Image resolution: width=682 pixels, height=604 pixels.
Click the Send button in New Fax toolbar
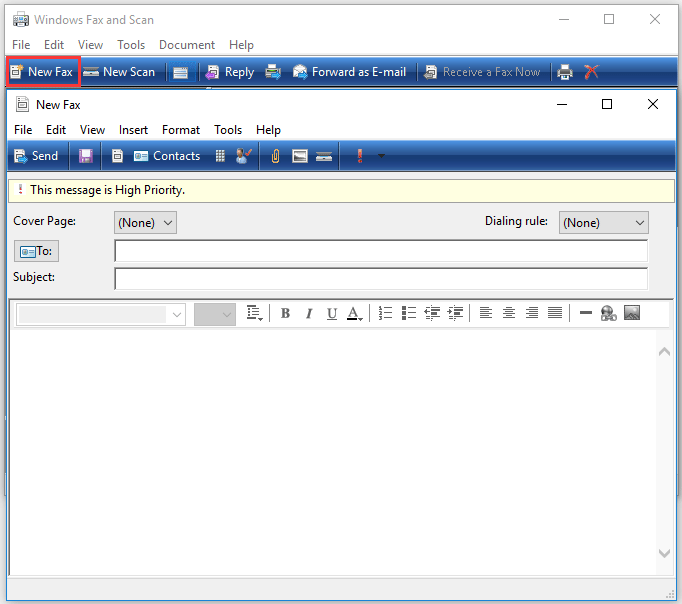(x=36, y=156)
